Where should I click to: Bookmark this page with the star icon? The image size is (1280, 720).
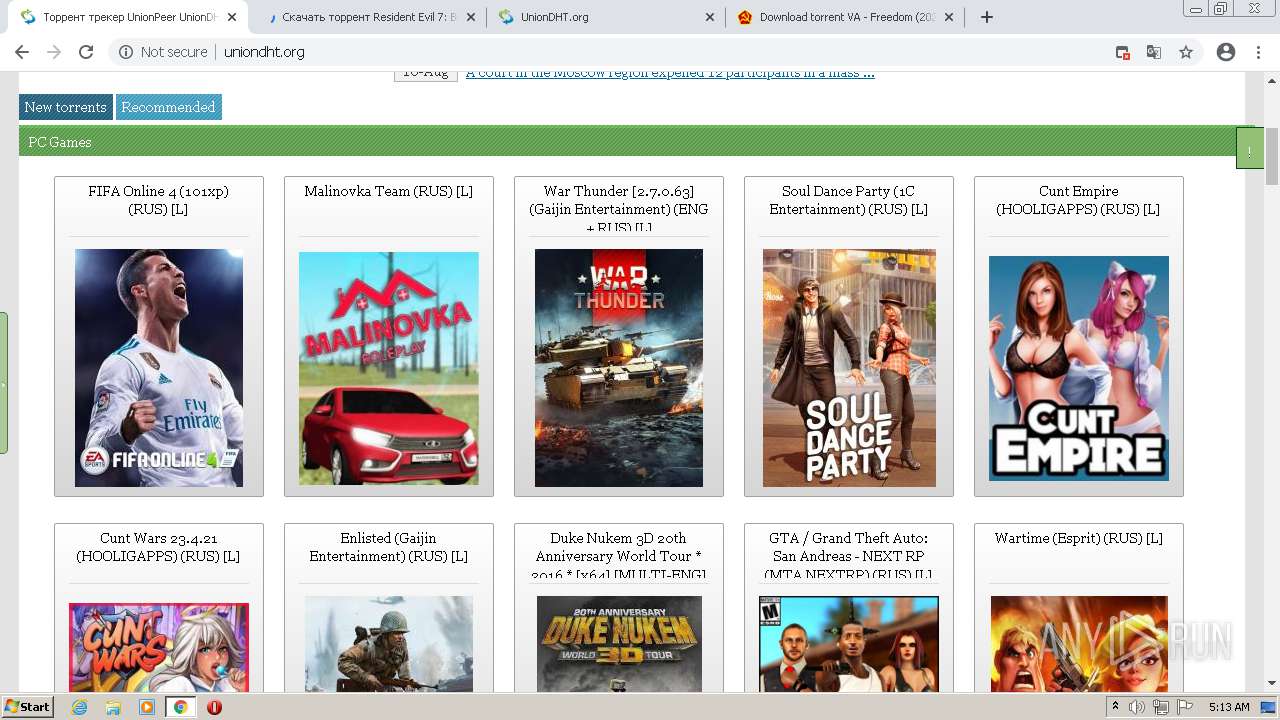click(1186, 52)
